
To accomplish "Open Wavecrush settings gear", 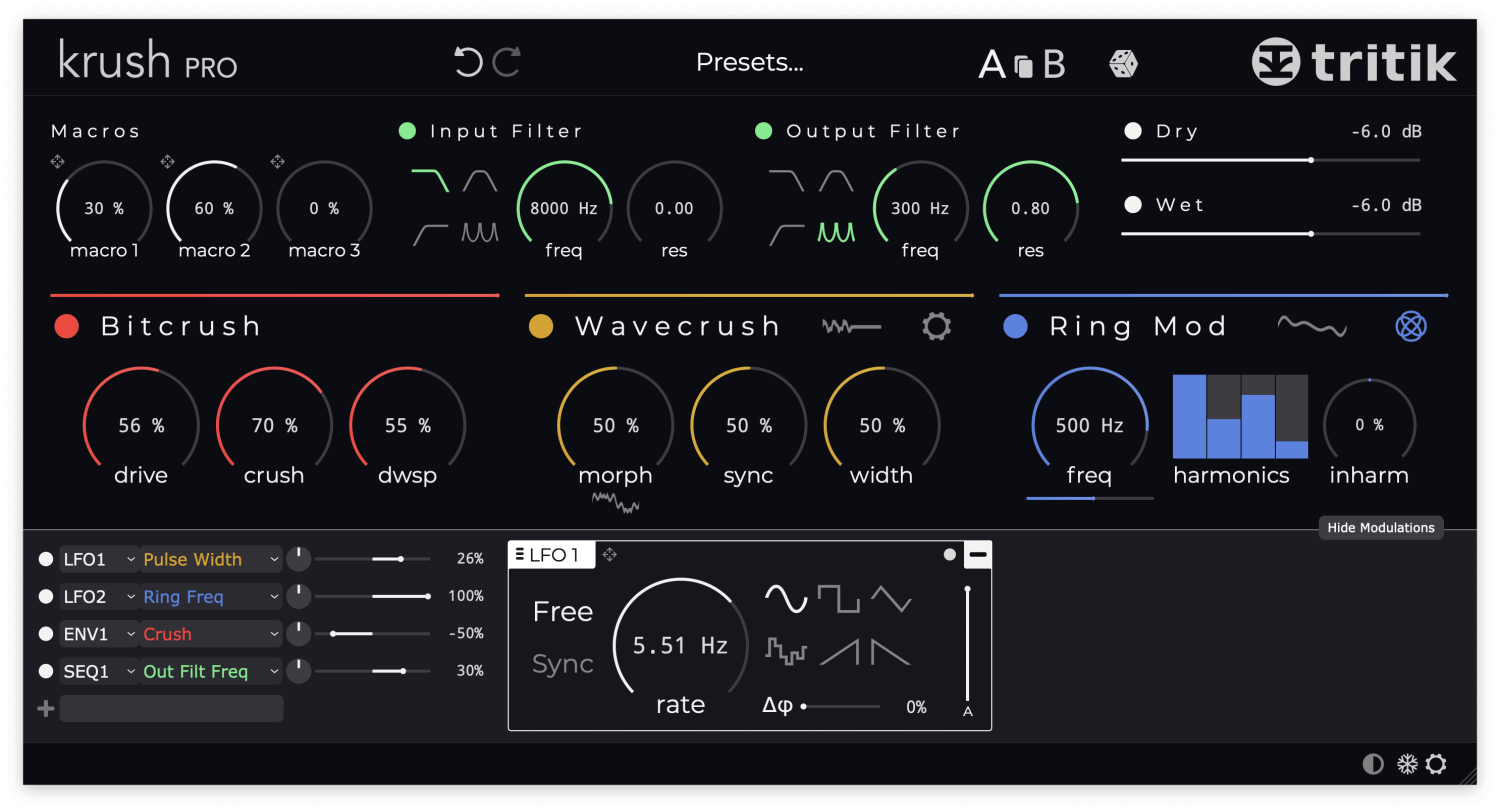I will coord(936,326).
